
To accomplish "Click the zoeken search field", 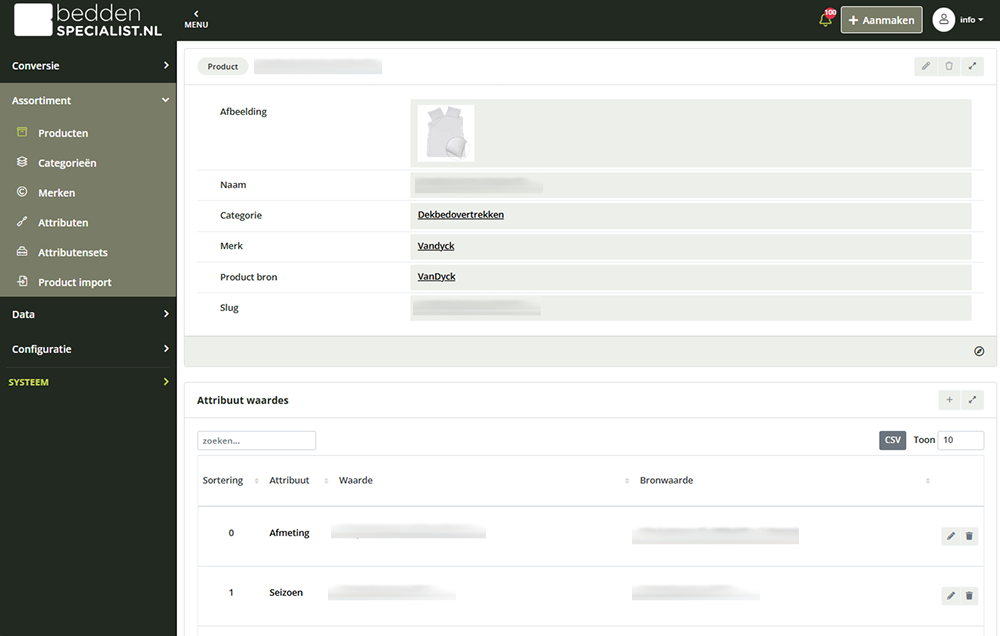I will (x=256, y=441).
